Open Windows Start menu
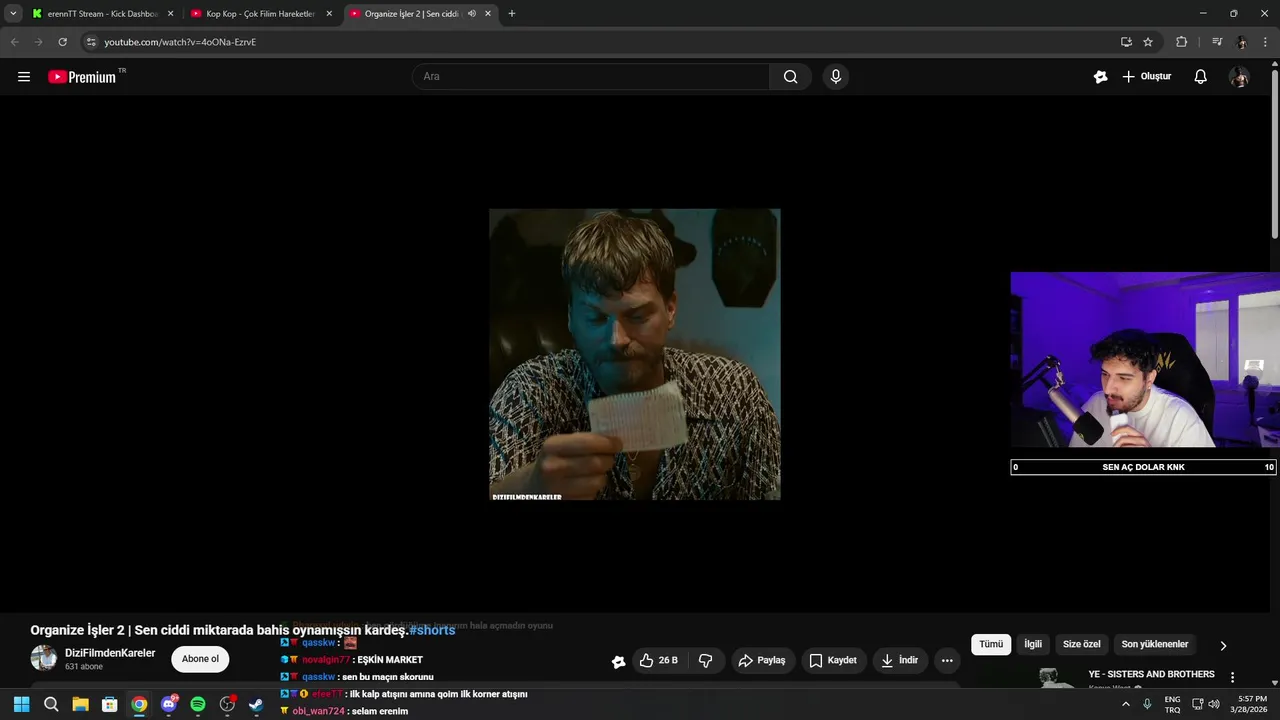This screenshot has height=720, width=1280. pyautogui.click(x=21, y=704)
